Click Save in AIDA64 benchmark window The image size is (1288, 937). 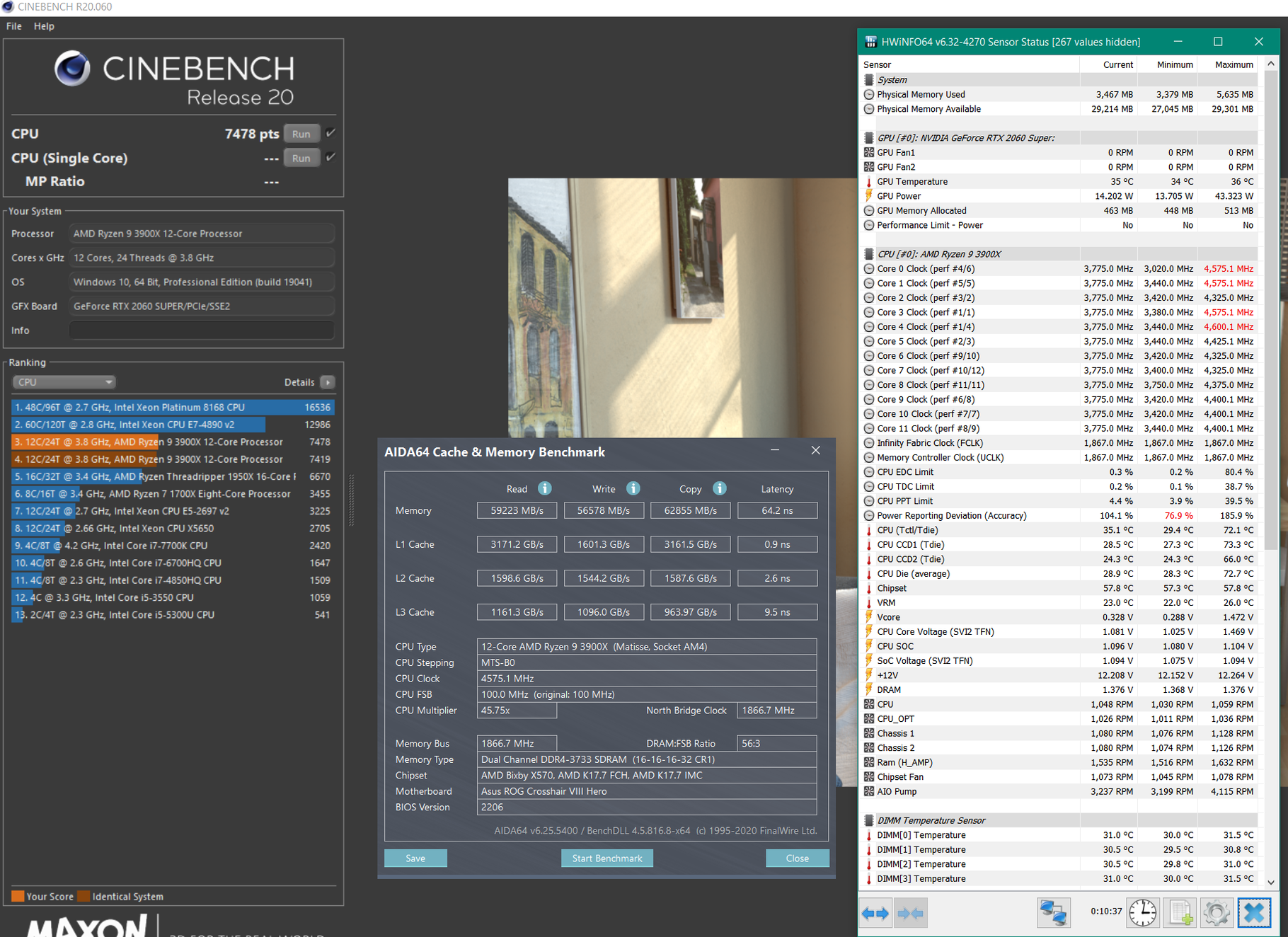(415, 858)
